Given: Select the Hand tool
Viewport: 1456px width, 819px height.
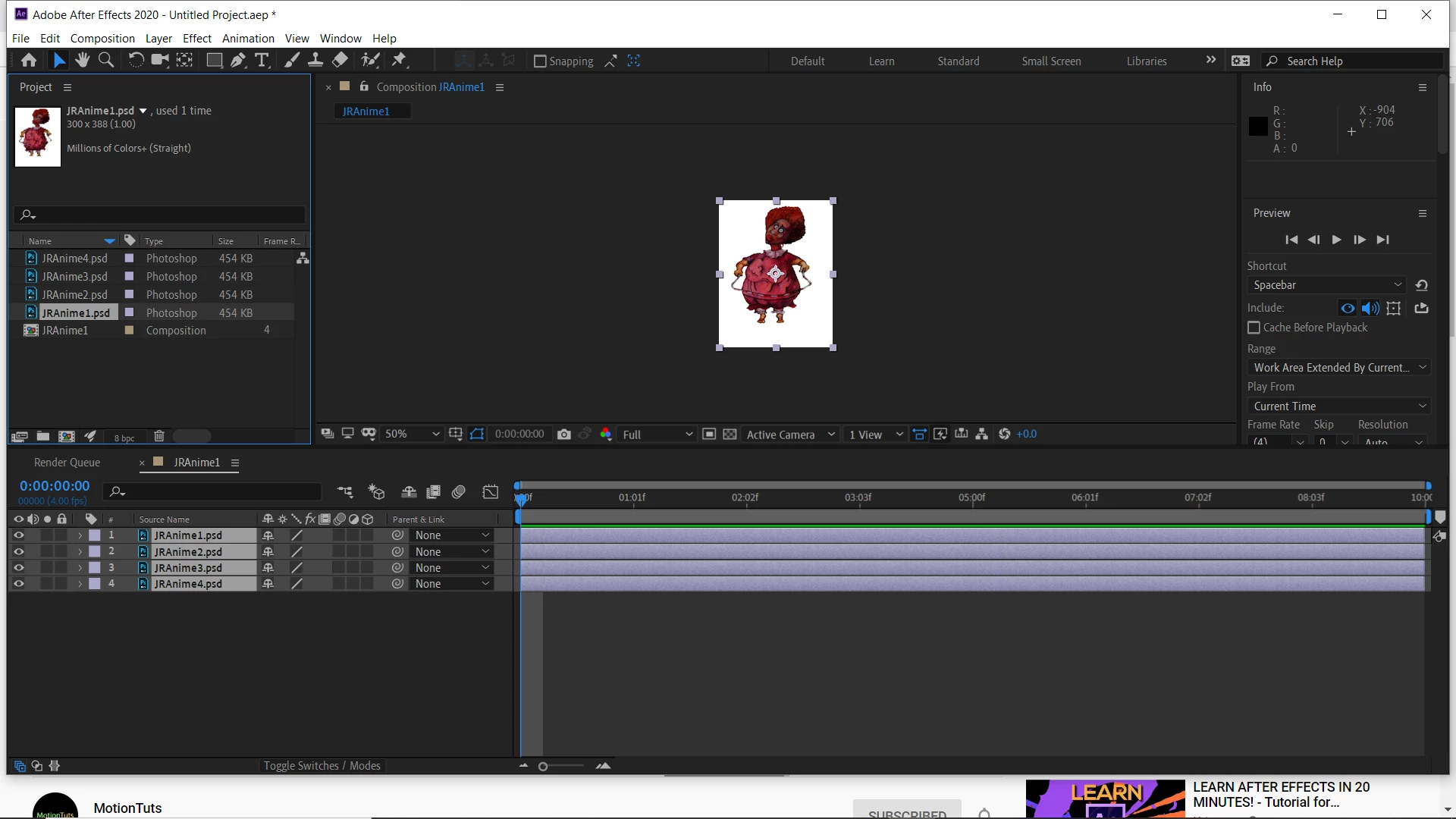Looking at the screenshot, I should coord(82,61).
